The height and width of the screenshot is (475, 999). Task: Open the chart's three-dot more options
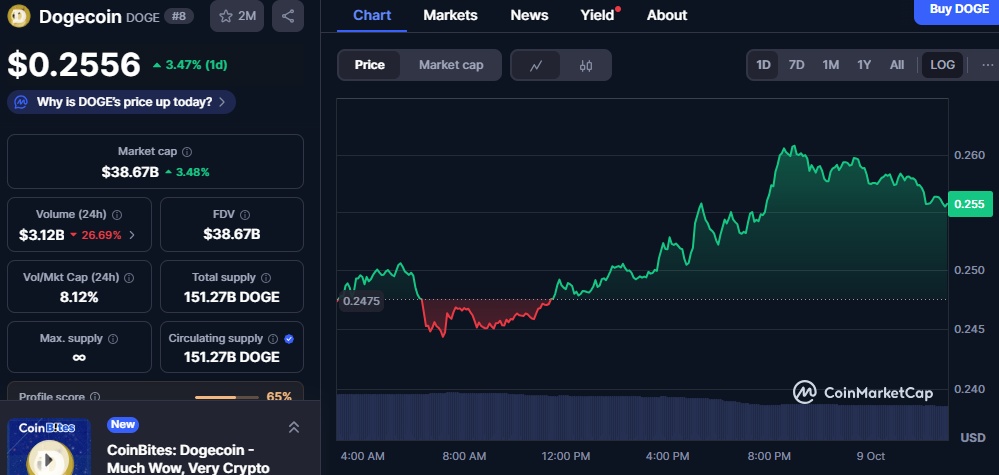pyautogui.click(x=988, y=65)
